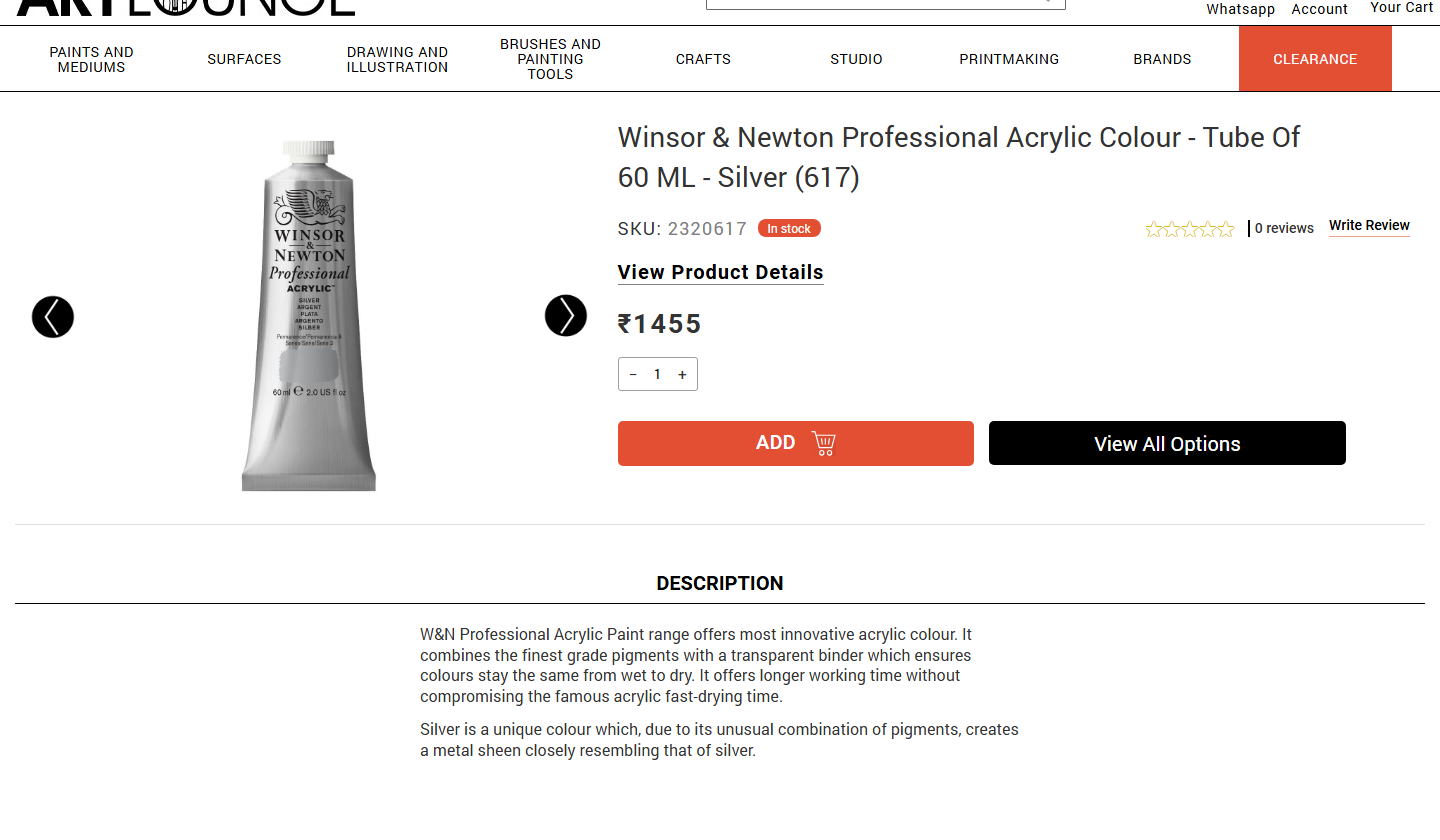Viewport: 1440px width, 840px height.
Task: Open the Paints and Mediums menu
Action: click(91, 59)
